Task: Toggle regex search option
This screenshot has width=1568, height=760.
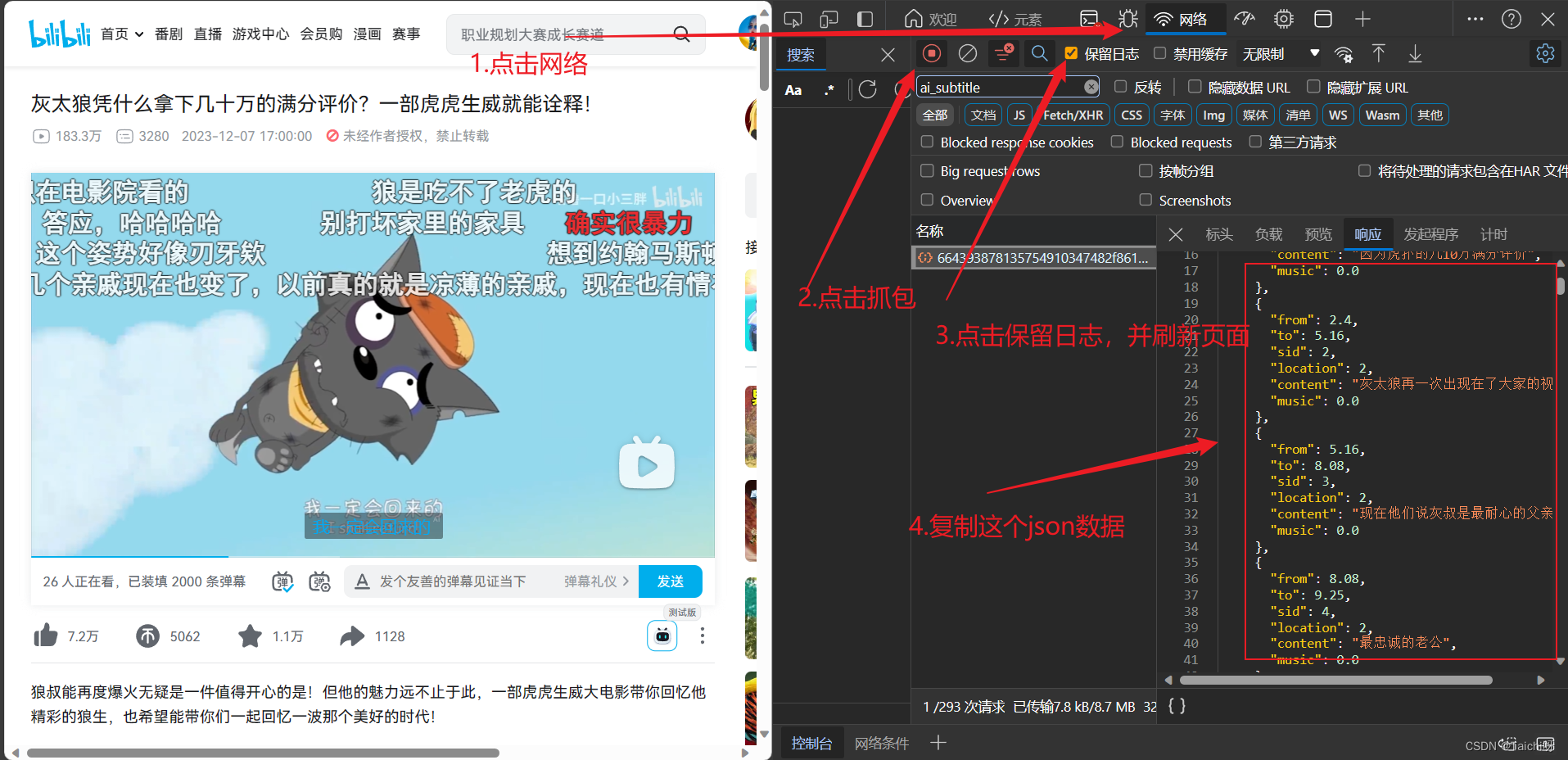Action: point(829,90)
